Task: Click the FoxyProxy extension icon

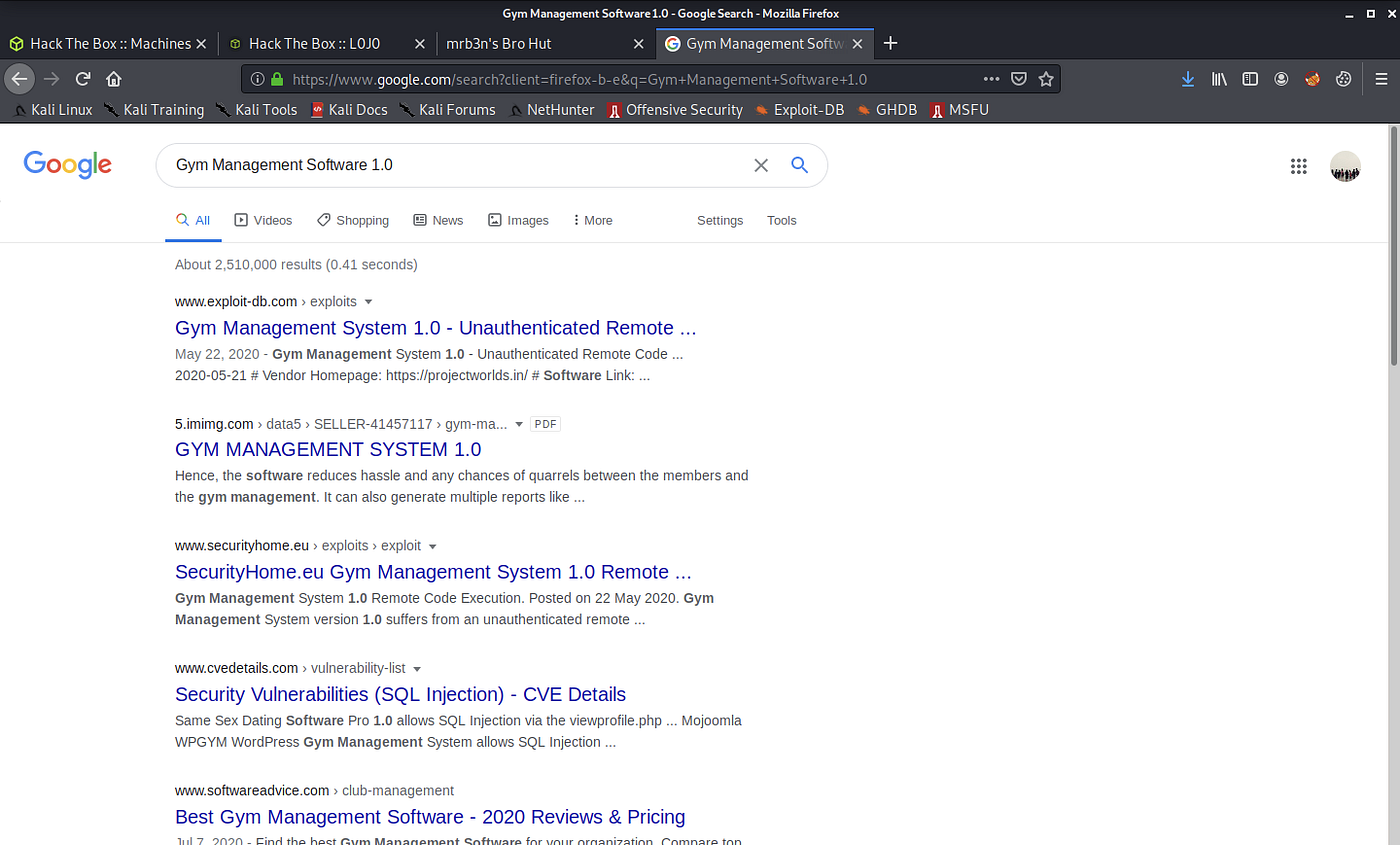Action: tap(1313, 79)
